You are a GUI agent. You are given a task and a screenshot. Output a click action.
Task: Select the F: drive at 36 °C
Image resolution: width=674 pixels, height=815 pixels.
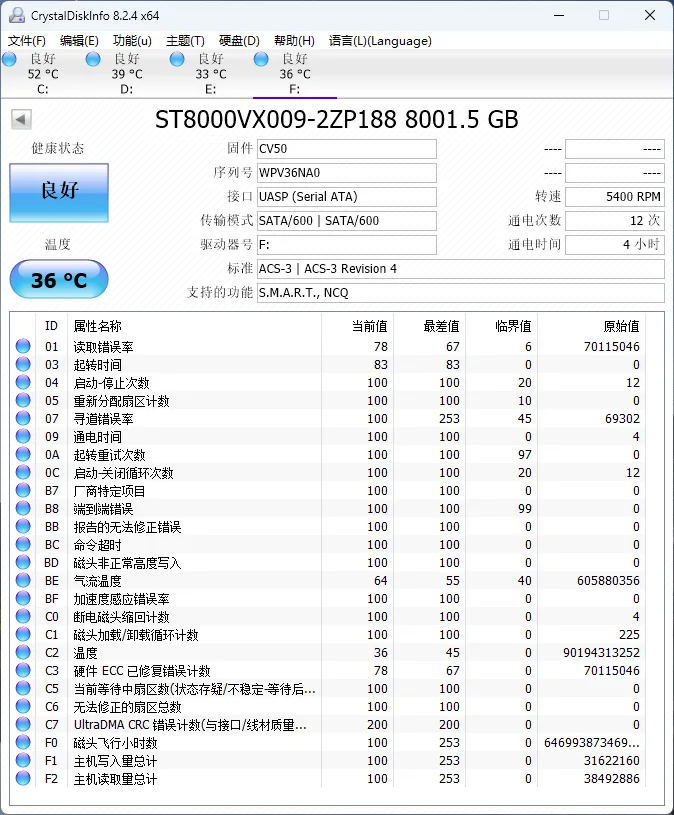pos(295,73)
